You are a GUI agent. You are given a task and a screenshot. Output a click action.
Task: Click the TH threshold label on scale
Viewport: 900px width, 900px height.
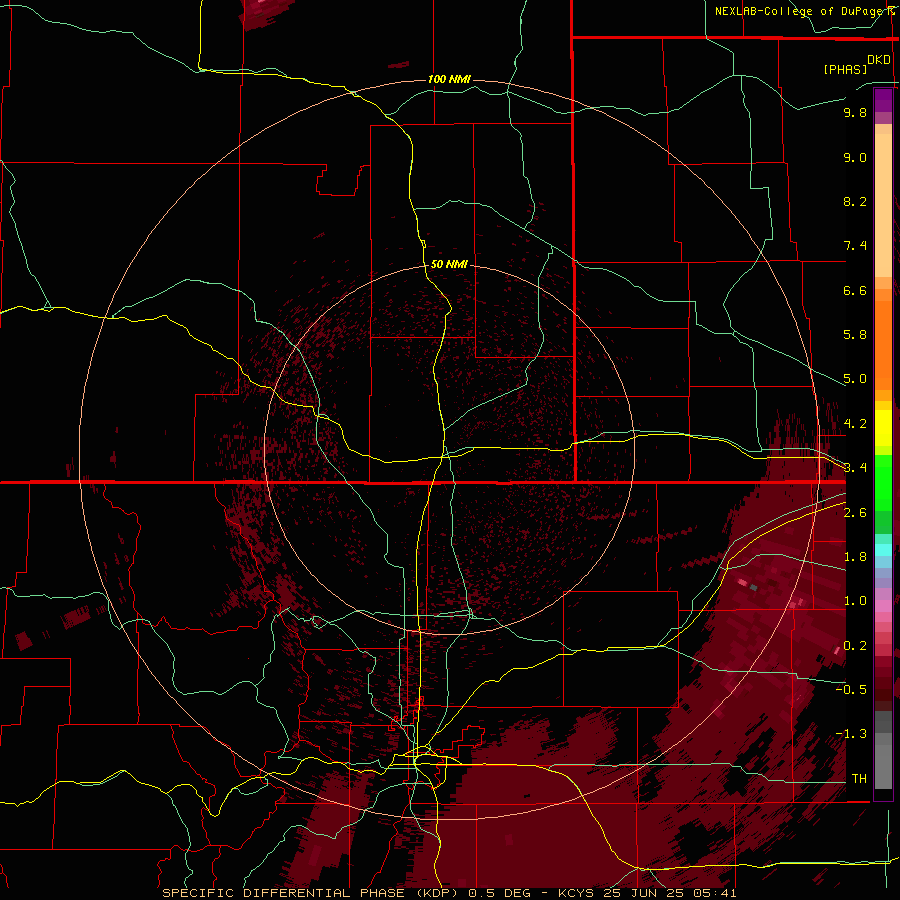pos(859,778)
